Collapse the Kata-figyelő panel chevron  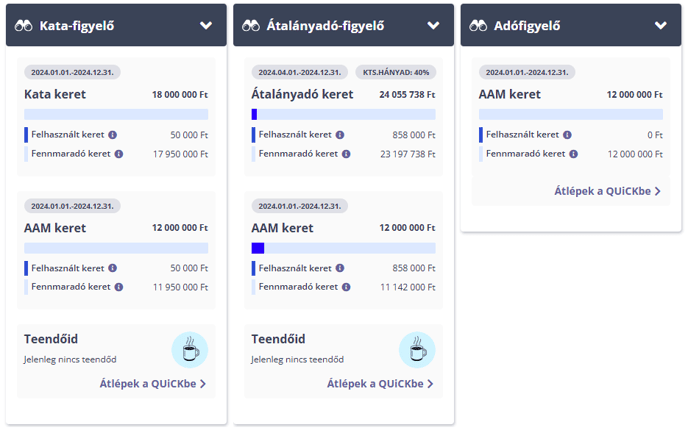[206, 25]
